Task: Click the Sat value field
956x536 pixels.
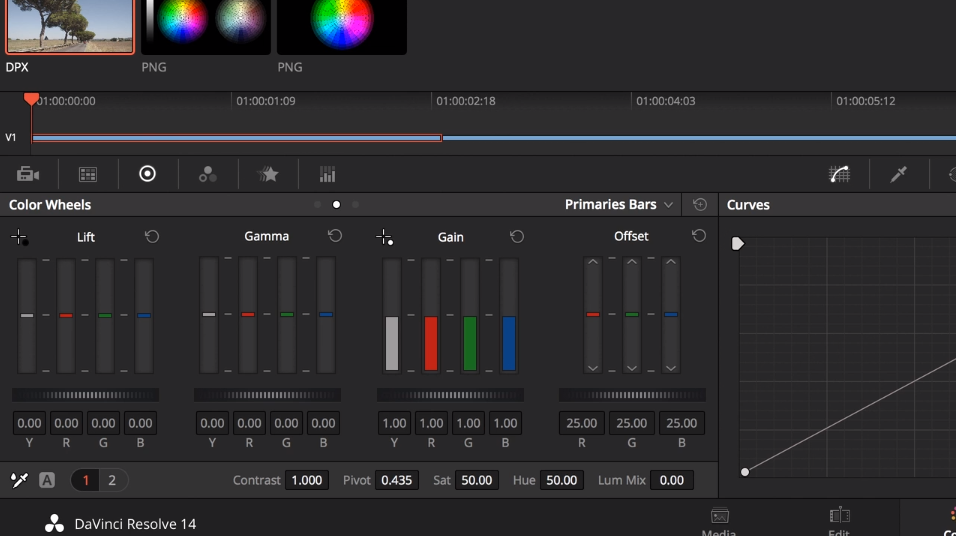Action: click(x=477, y=481)
